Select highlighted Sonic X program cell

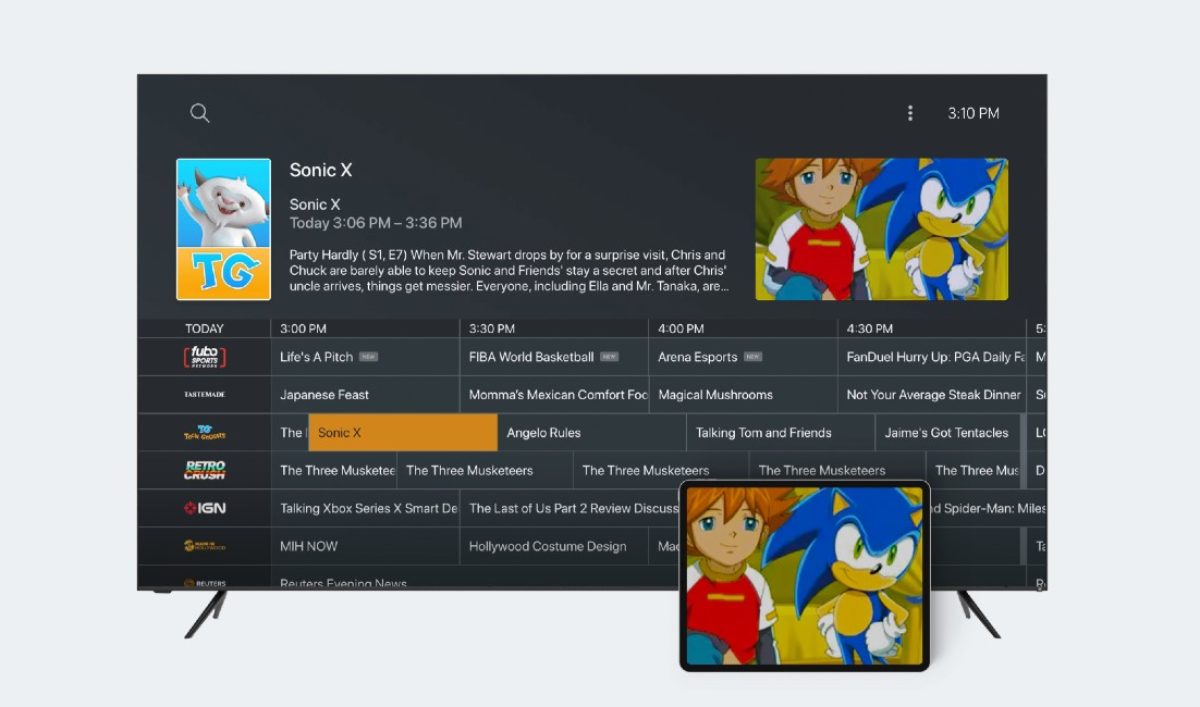coord(402,433)
